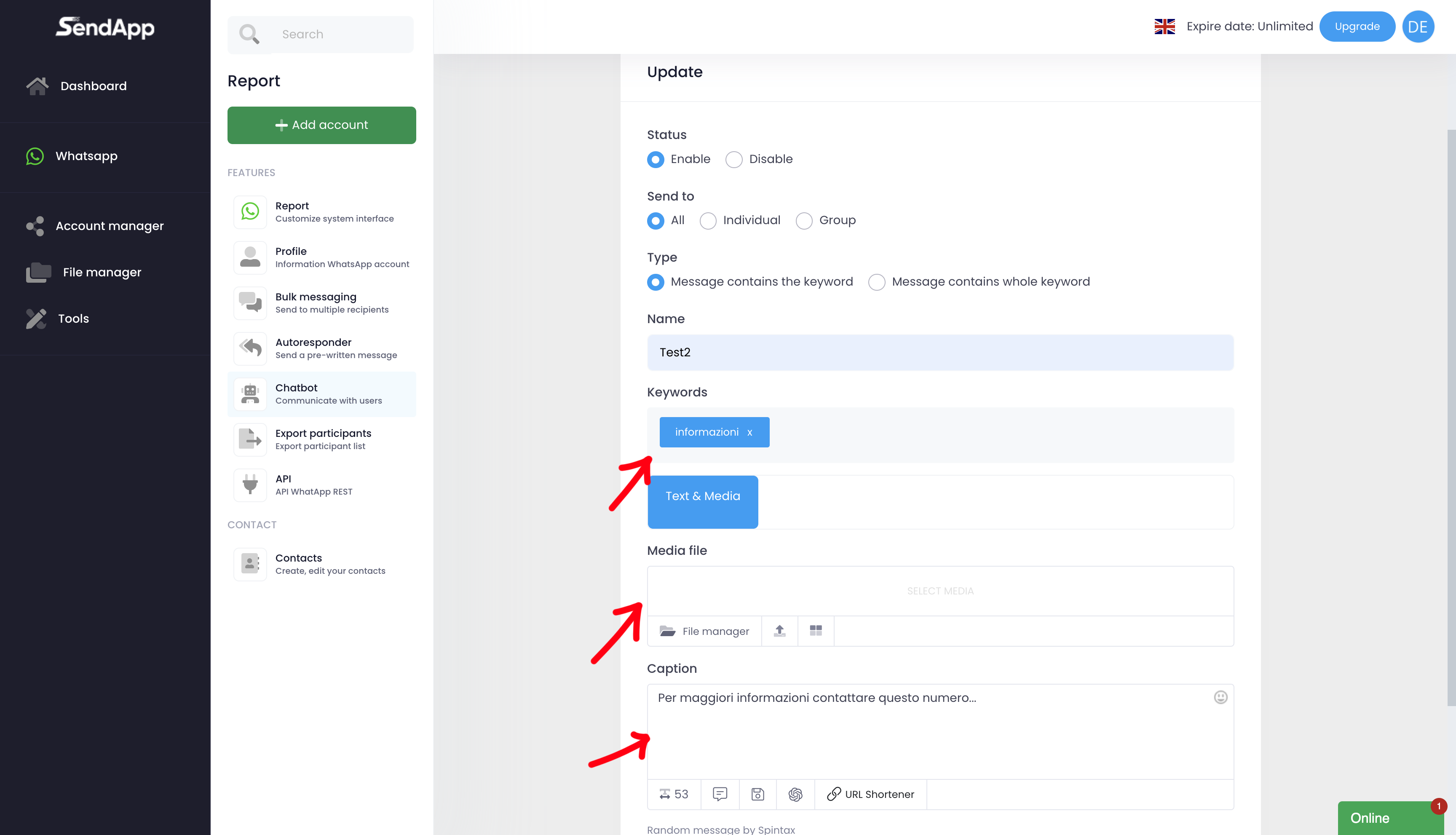Viewport: 1456px width, 835px height.
Task: Click the message template icon in caption toolbar
Action: click(x=720, y=794)
